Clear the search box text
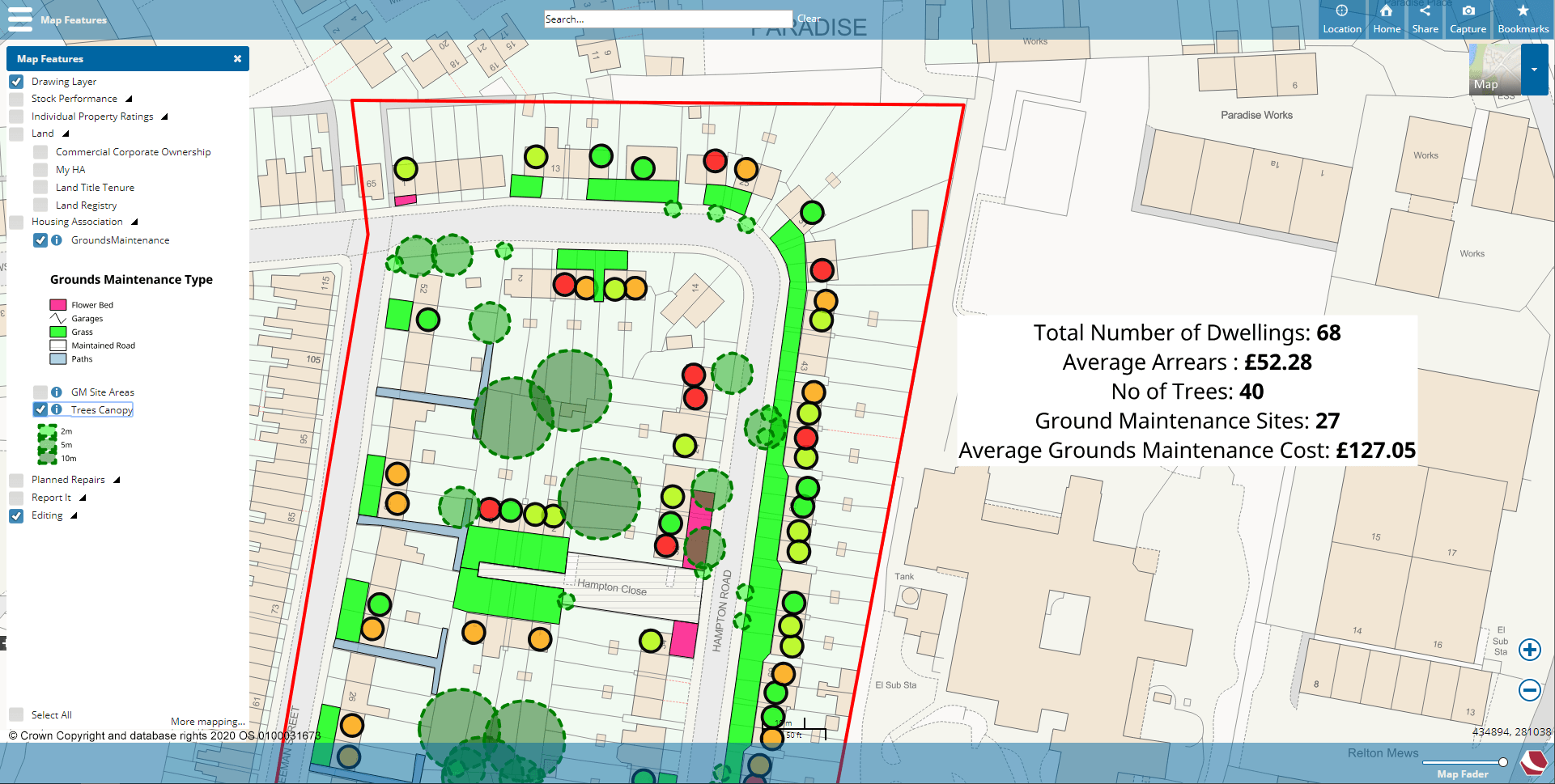 point(808,19)
